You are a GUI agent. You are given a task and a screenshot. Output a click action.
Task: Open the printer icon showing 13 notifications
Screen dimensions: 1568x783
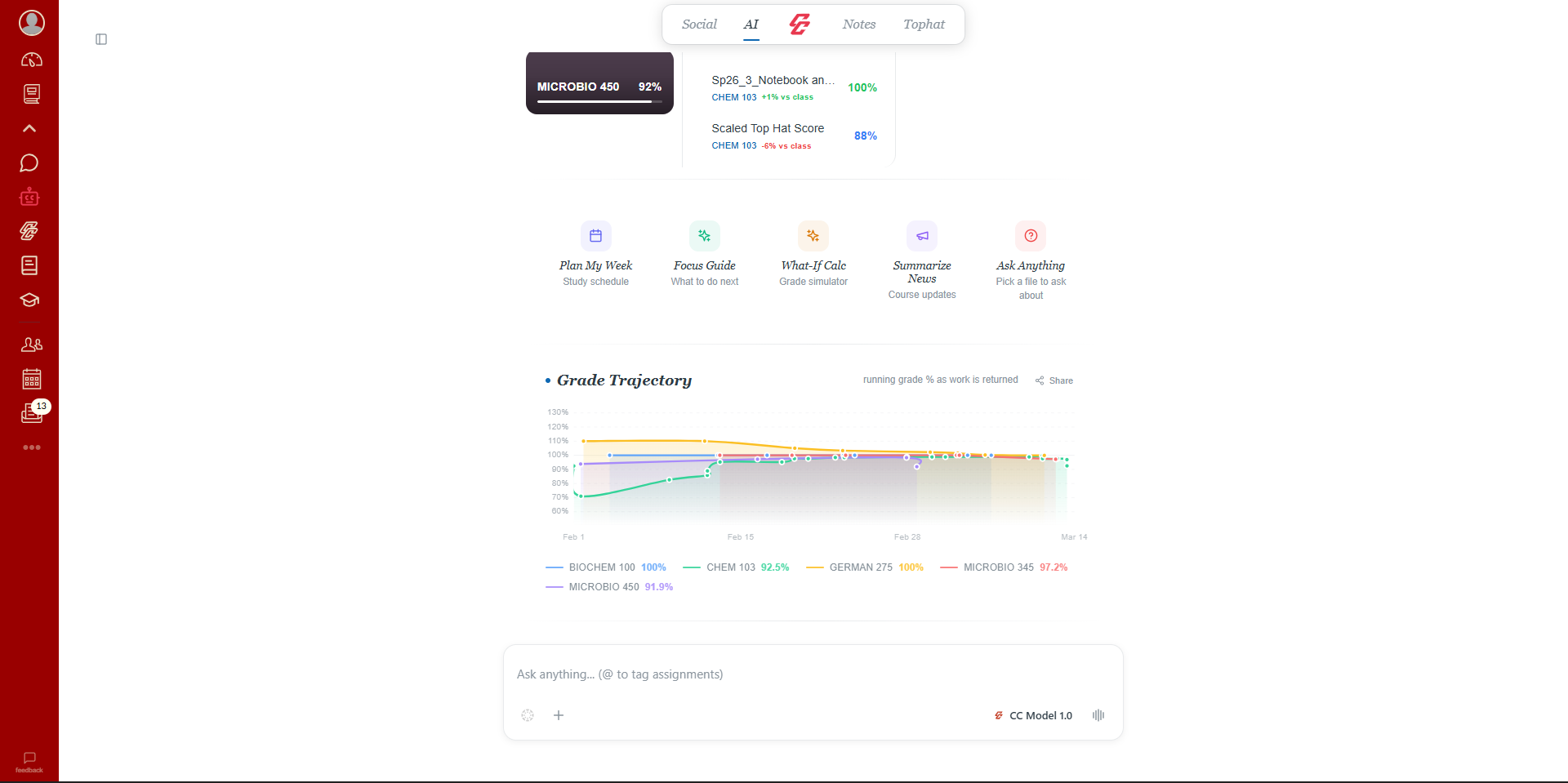coord(30,412)
